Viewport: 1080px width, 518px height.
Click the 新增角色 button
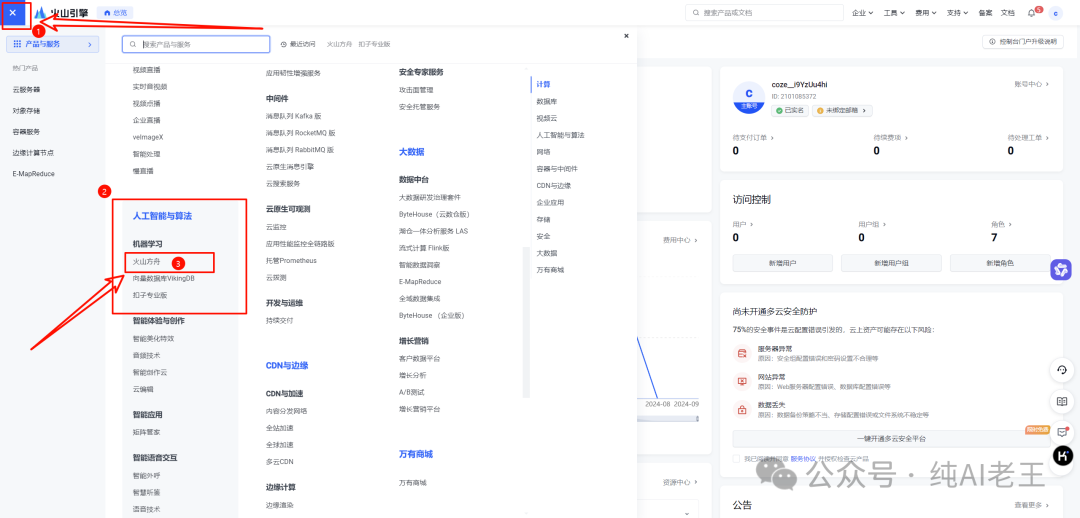pyautogui.click(x=999, y=263)
